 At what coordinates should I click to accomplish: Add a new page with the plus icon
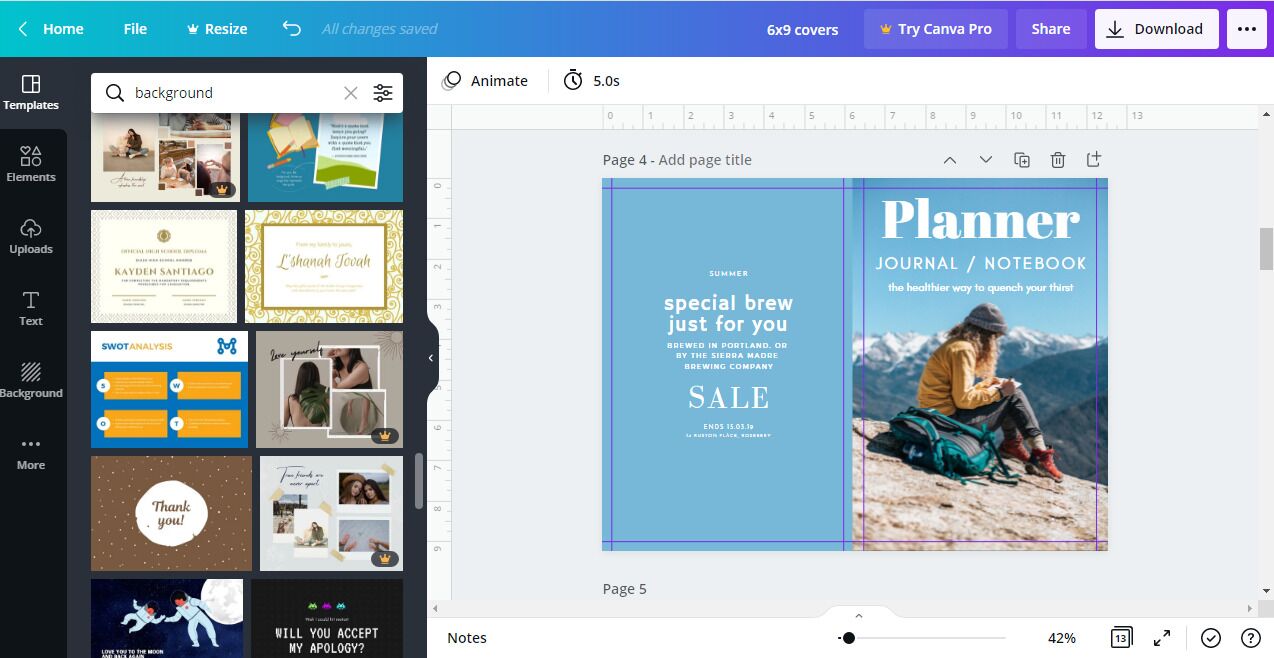coord(1093,160)
